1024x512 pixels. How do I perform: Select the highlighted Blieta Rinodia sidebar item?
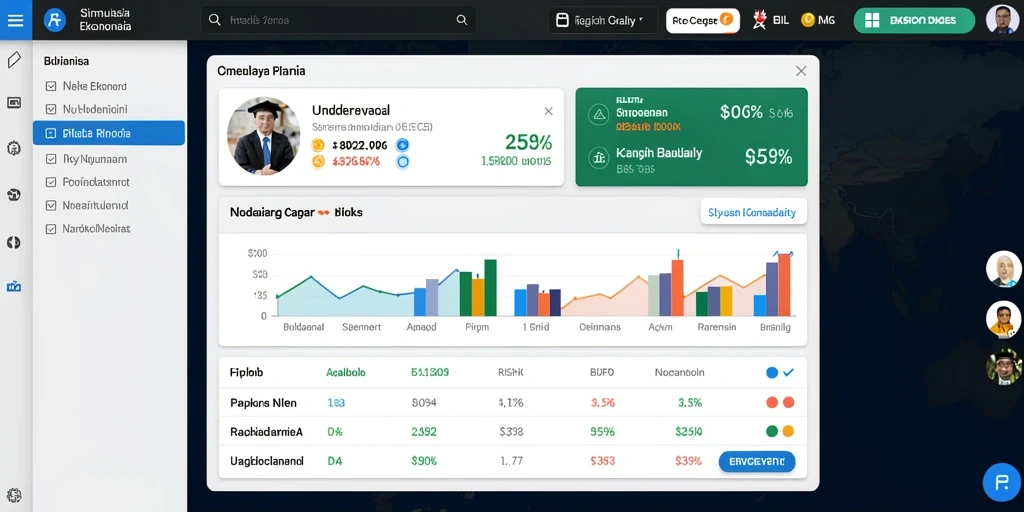109,133
